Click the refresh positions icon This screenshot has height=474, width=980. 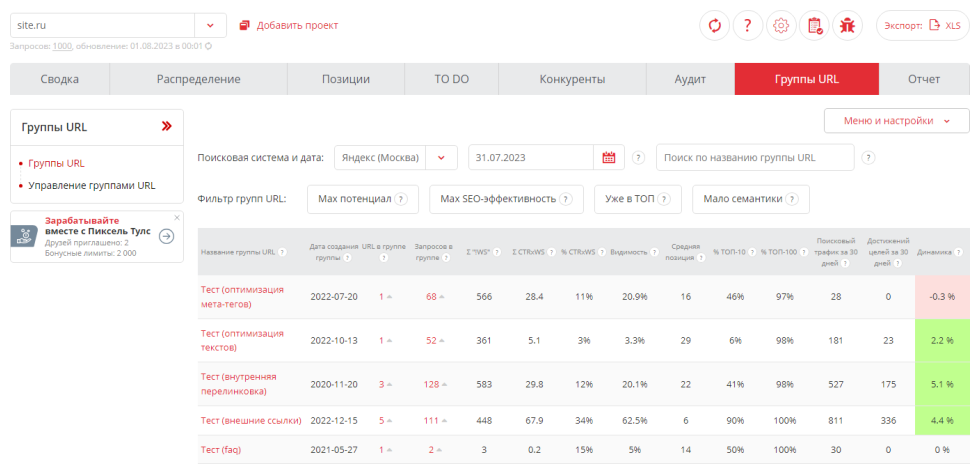tap(714, 26)
